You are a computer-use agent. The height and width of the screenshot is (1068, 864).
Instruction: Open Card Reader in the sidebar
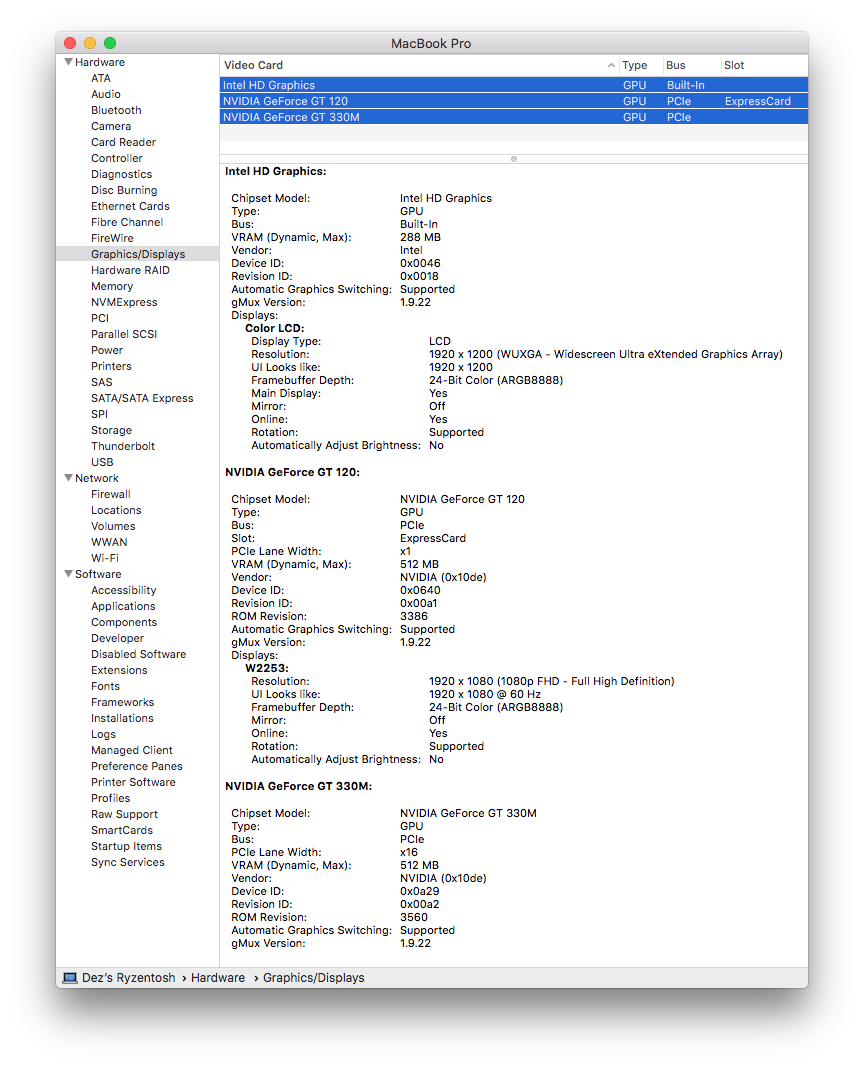click(123, 142)
